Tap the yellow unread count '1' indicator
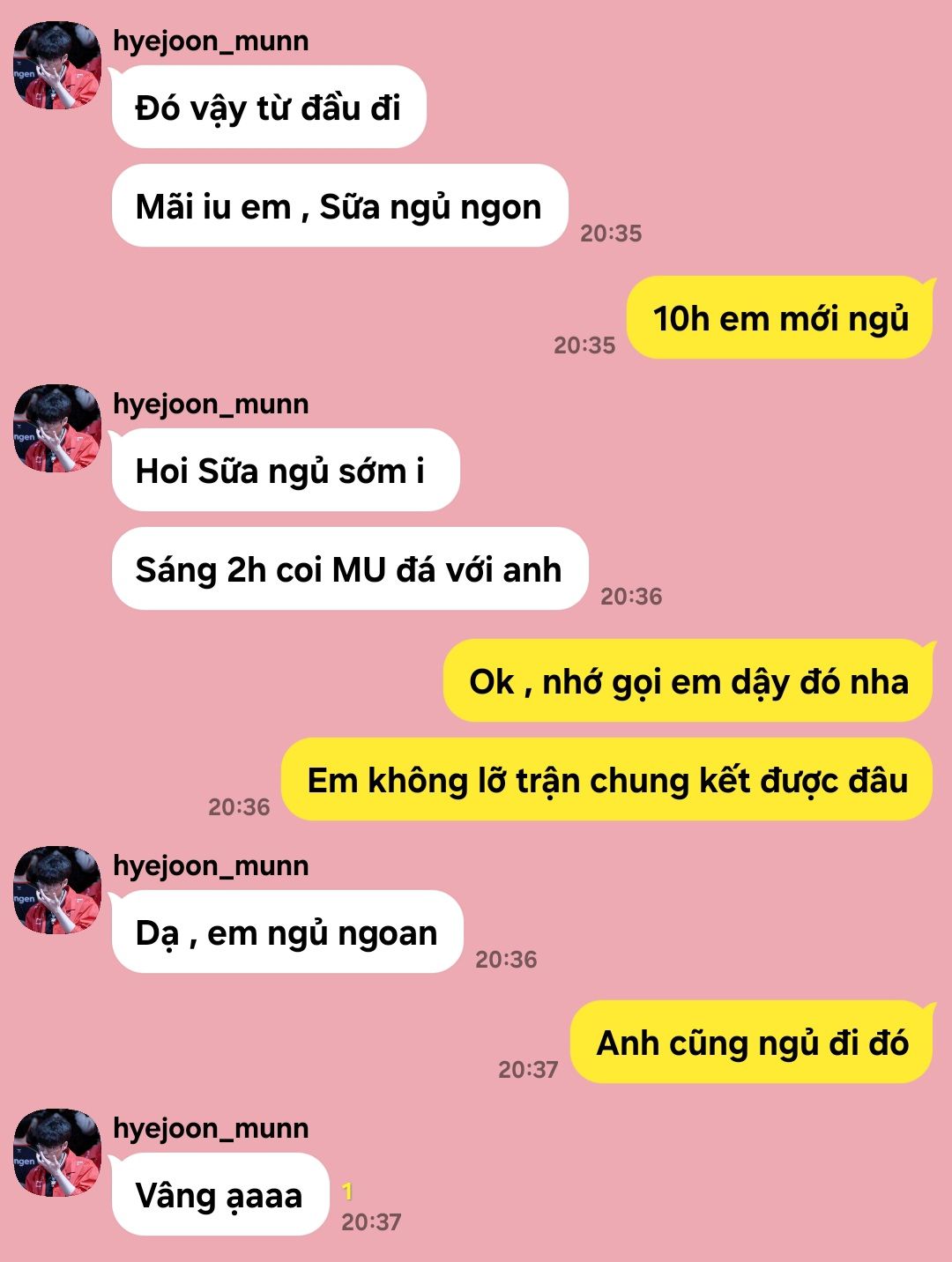952x1262 pixels. (x=347, y=1191)
